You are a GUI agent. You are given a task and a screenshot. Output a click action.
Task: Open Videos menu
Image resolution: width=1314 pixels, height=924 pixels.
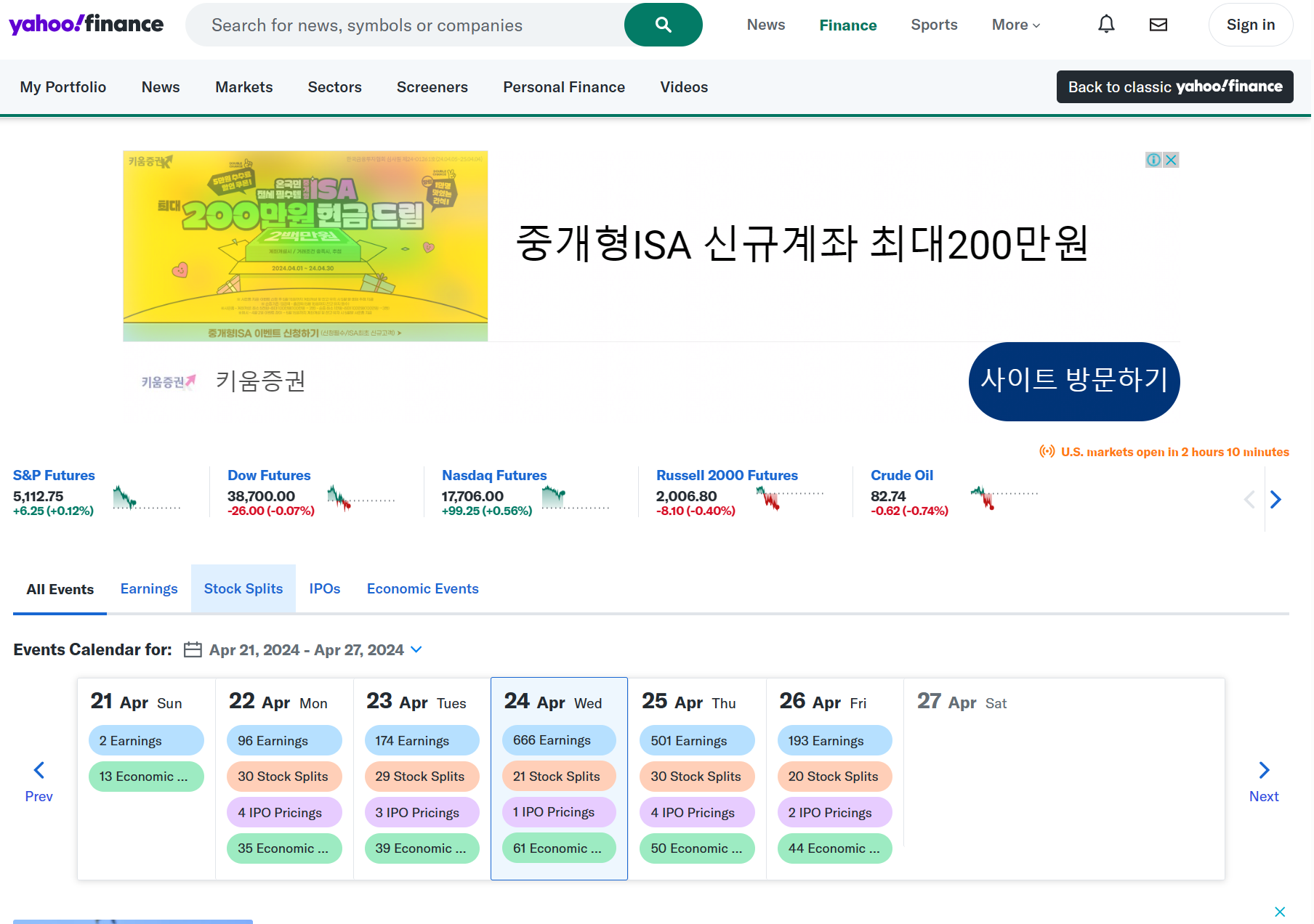pyautogui.click(x=684, y=87)
